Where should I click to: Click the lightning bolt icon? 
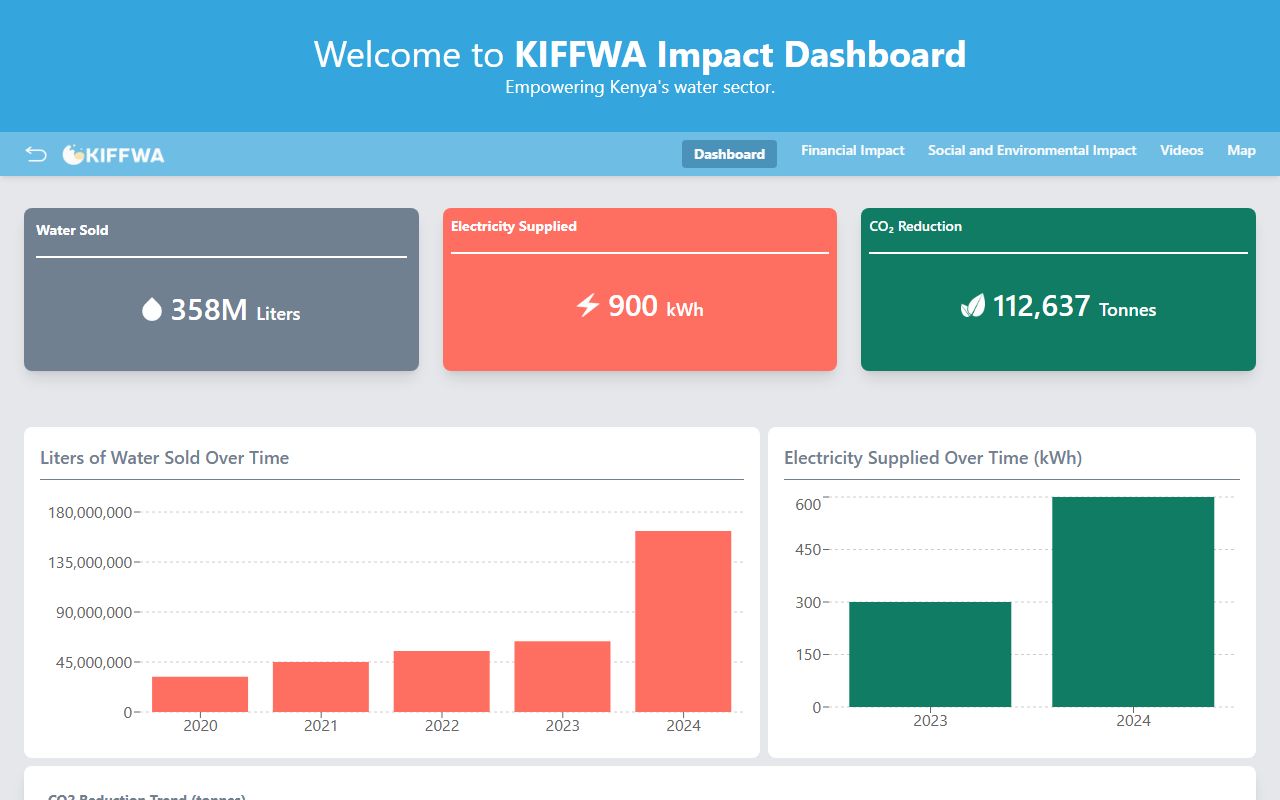pos(588,305)
